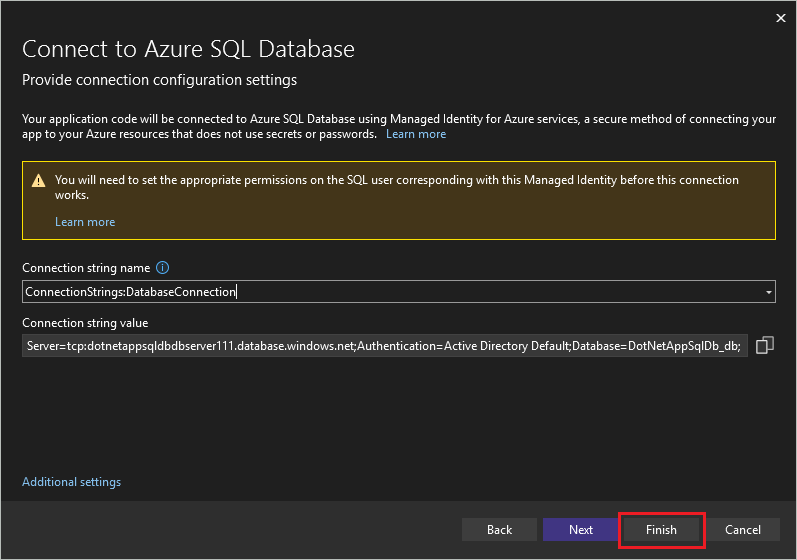Expand the connection string name dropdown arrow
The width and height of the screenshot is (797, 560).
click(x=768, y=292)
